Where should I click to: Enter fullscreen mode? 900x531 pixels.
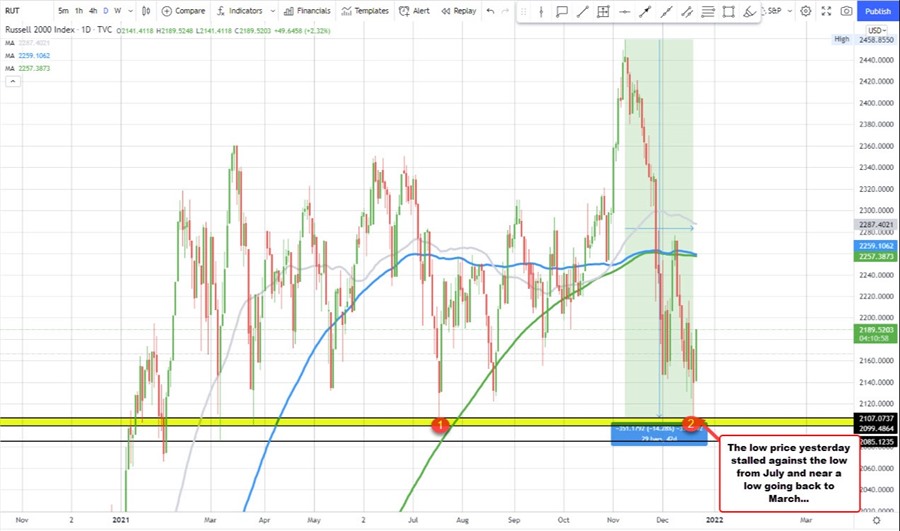pyautogui.click(x=826, y=11)
